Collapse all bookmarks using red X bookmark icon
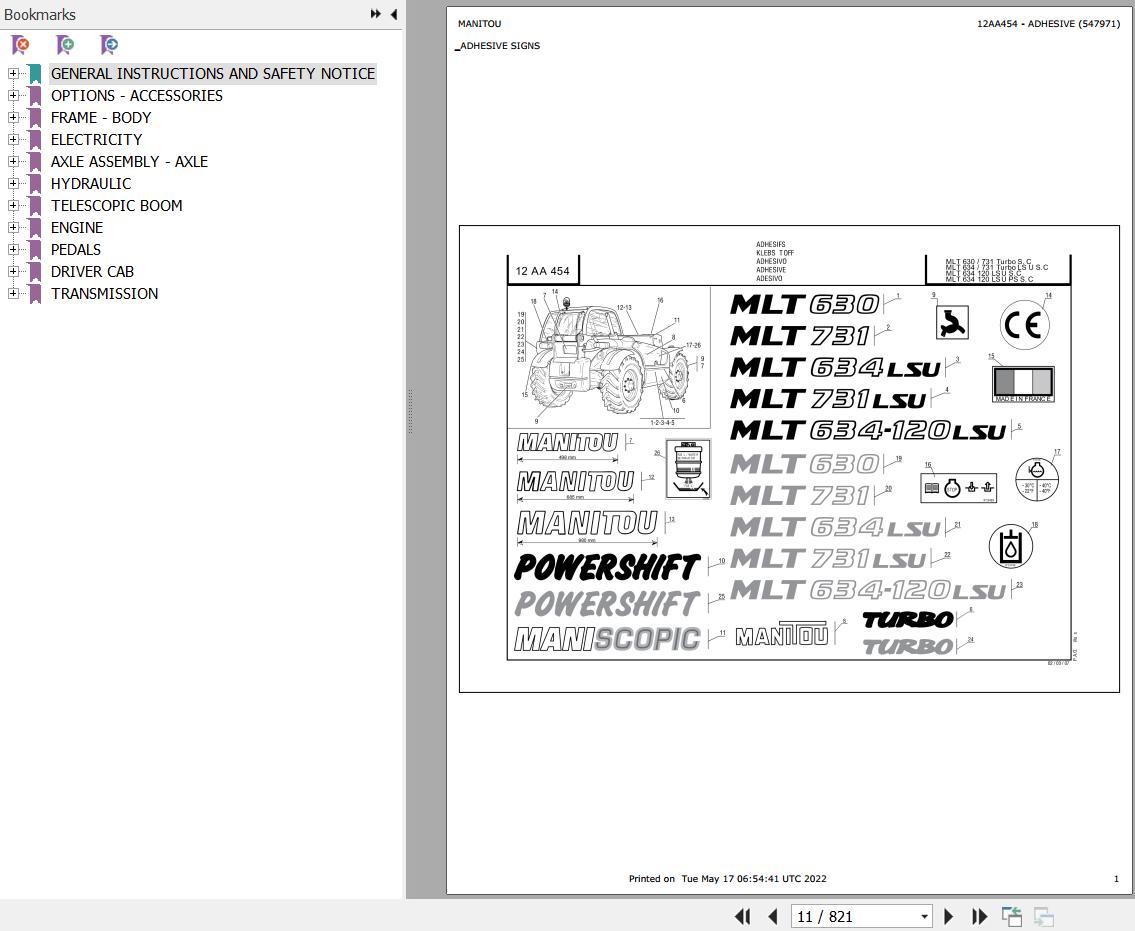 click(x=20, y=45)
